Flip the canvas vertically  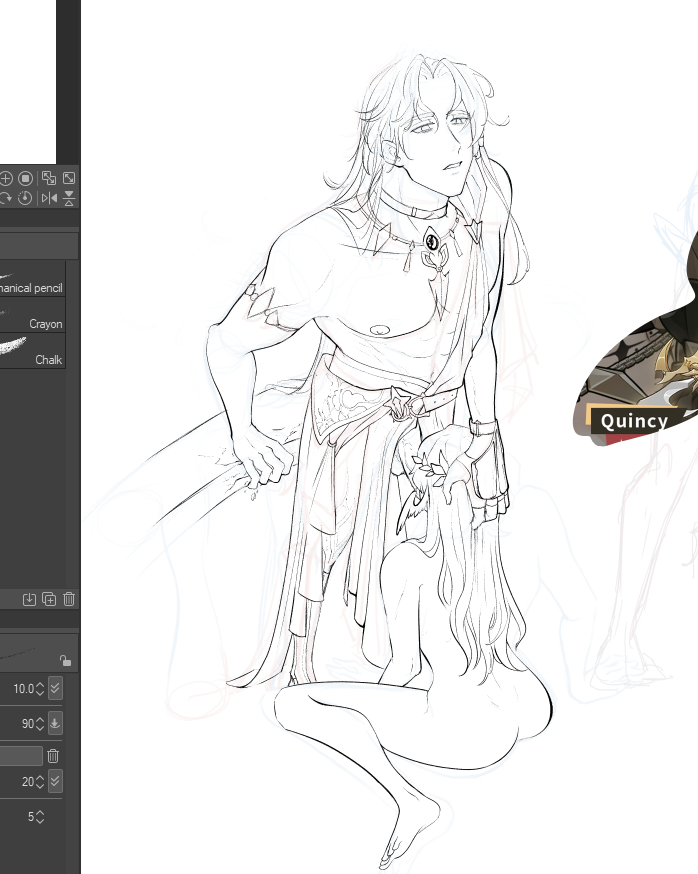69,198
